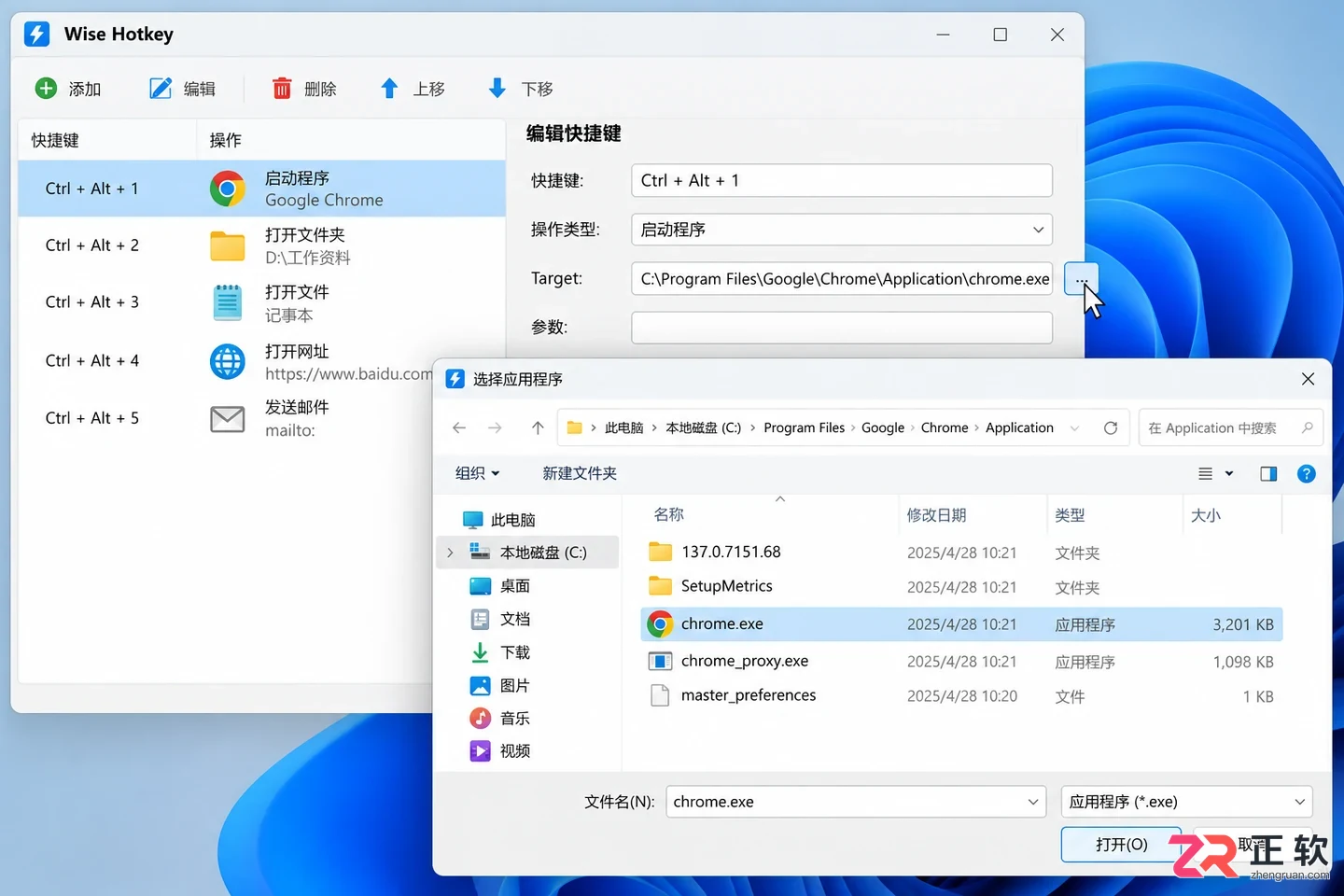
Task: Click the browse (...) button next to Target
Action: click(1081, 279)
